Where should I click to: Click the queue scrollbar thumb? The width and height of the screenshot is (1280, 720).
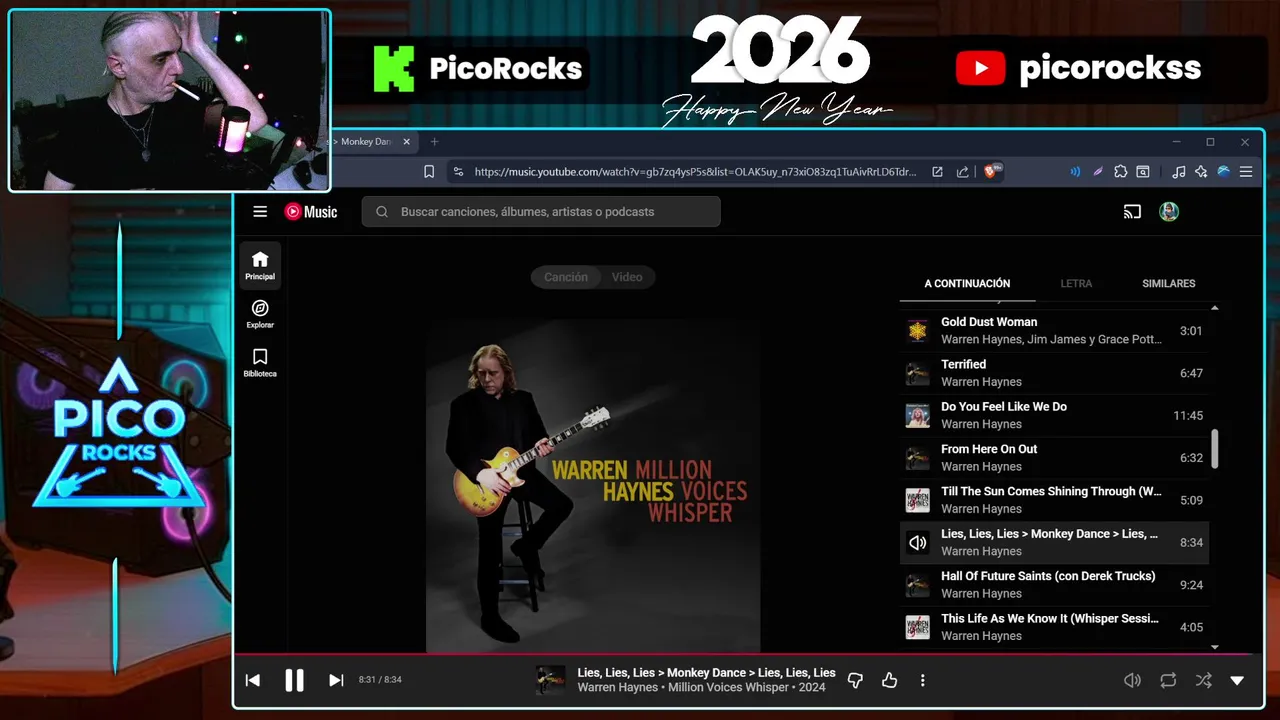coord(1215,449)
